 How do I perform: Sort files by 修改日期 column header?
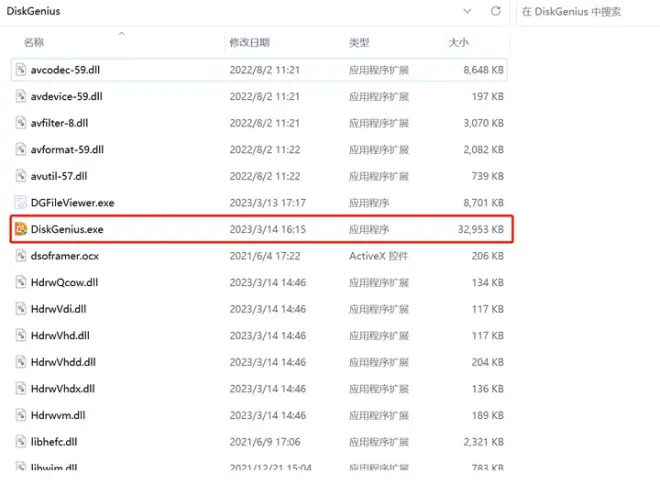point(249,42)
